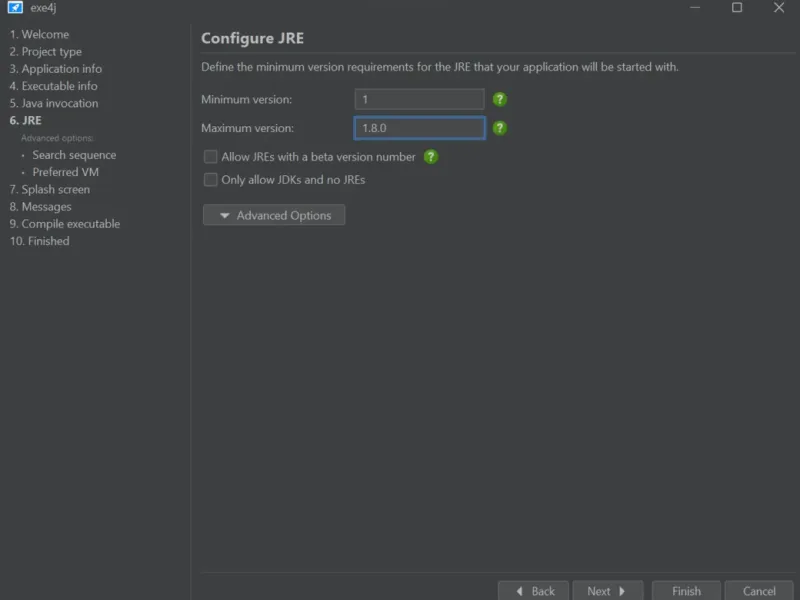Jump to step 3. Application info

tap(56, 69)
